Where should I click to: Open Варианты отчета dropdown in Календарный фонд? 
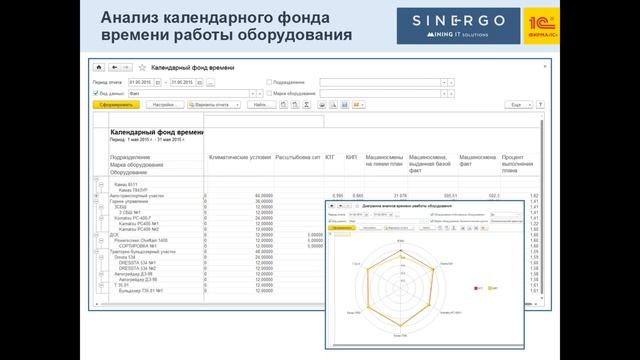tap(214, 105)
